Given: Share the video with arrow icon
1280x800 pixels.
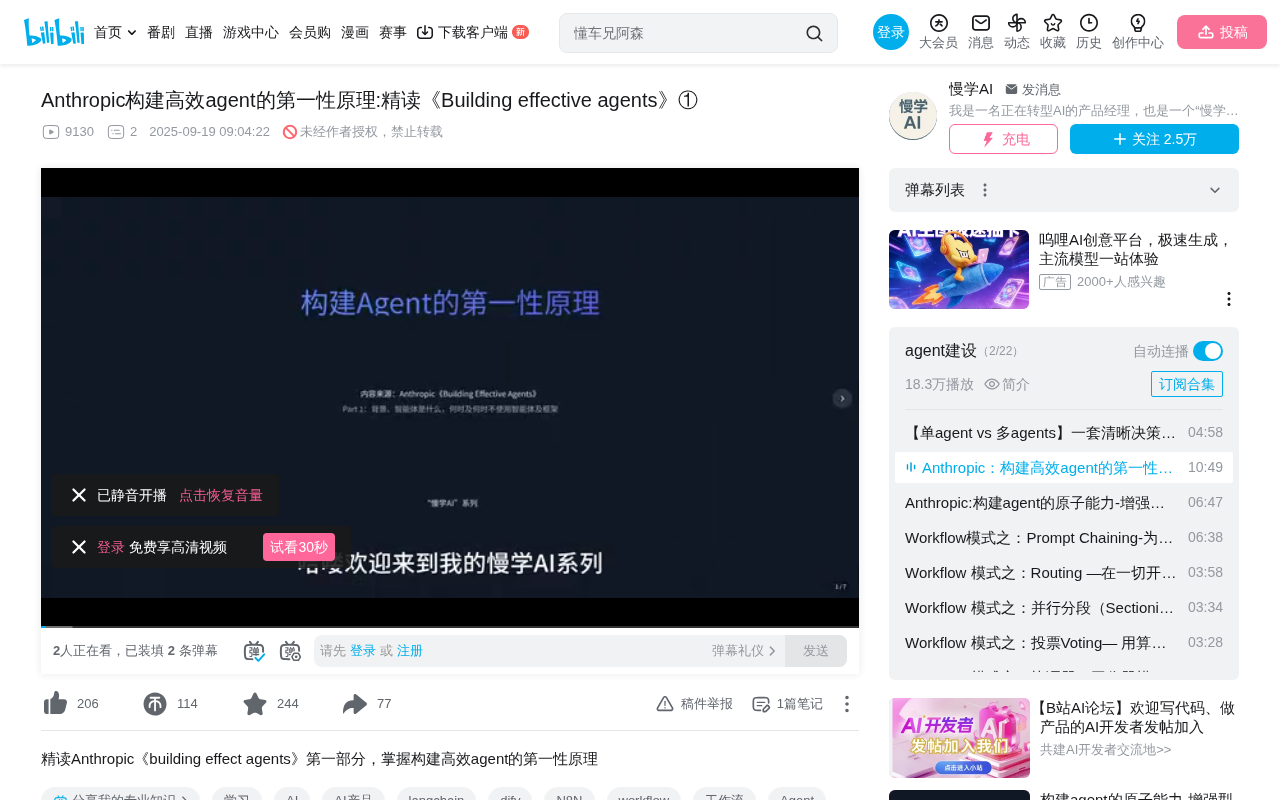Looking at the screenshot, I should coord(355,704).
